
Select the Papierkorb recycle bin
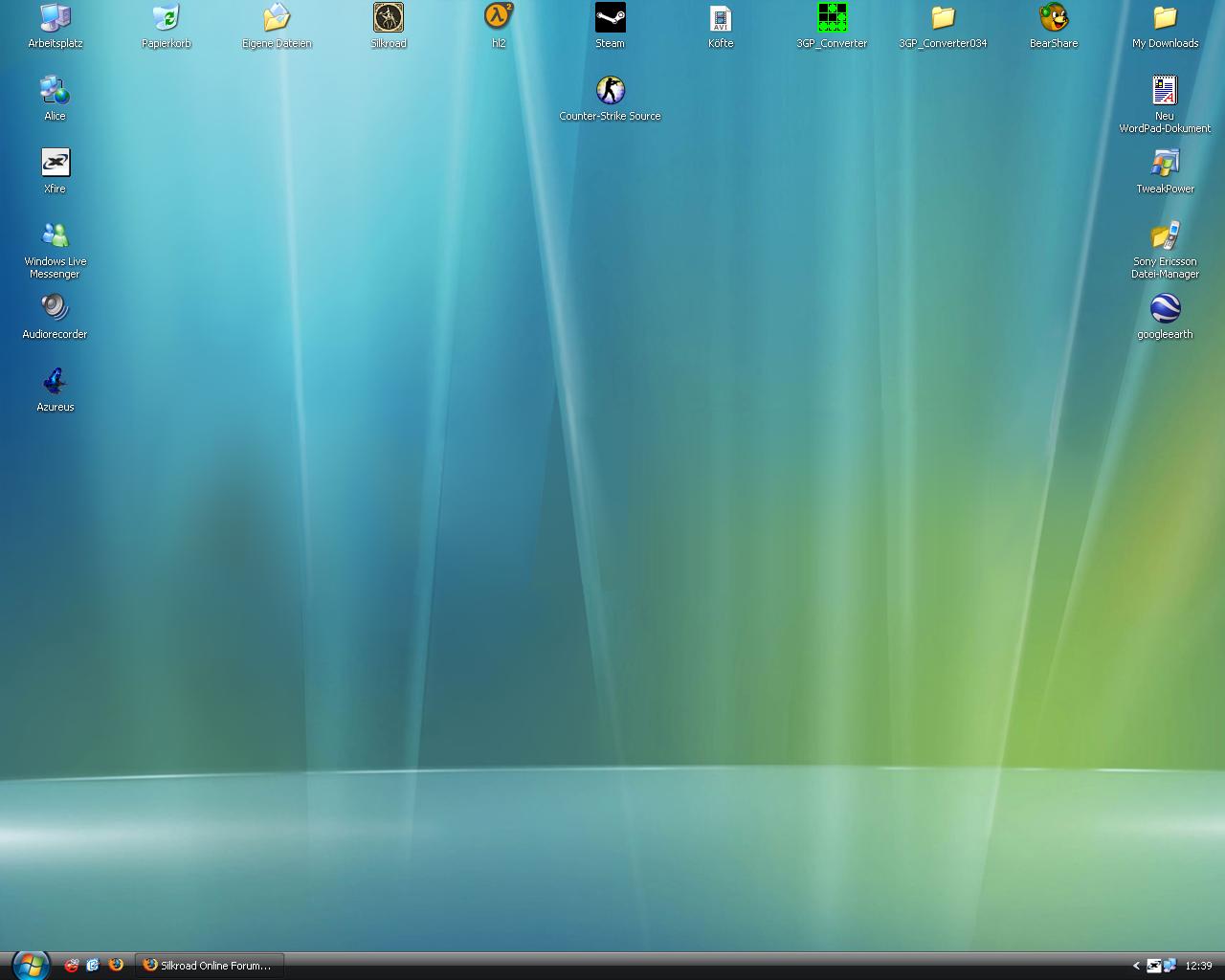(x=167, y=18)
